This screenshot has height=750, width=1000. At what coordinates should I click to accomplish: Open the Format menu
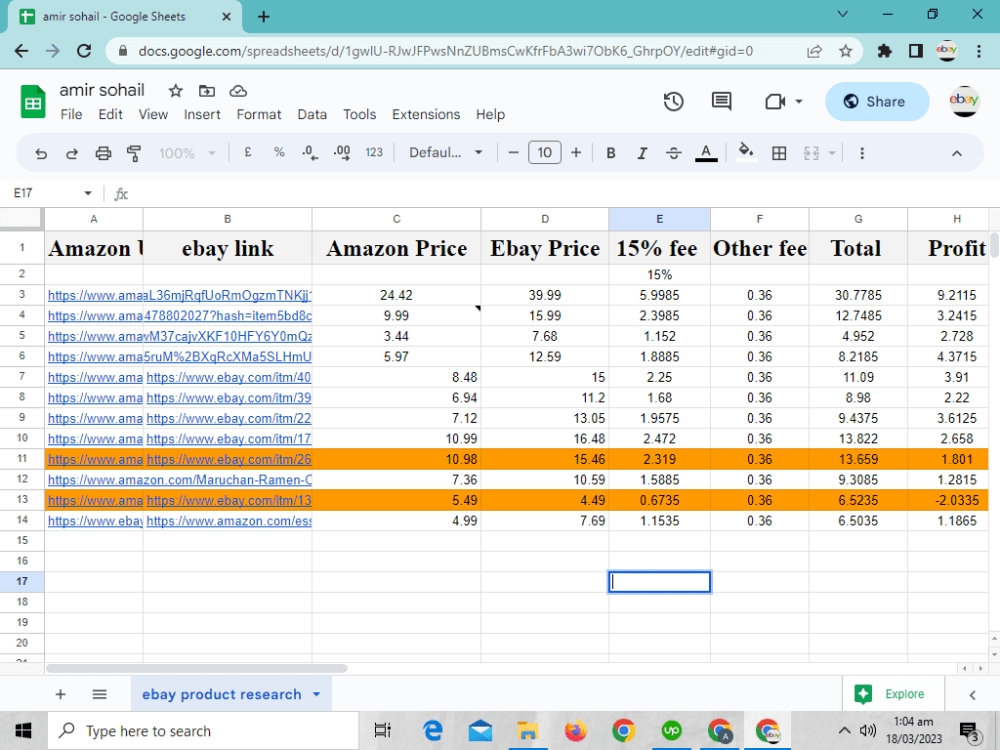click(259, 115)
